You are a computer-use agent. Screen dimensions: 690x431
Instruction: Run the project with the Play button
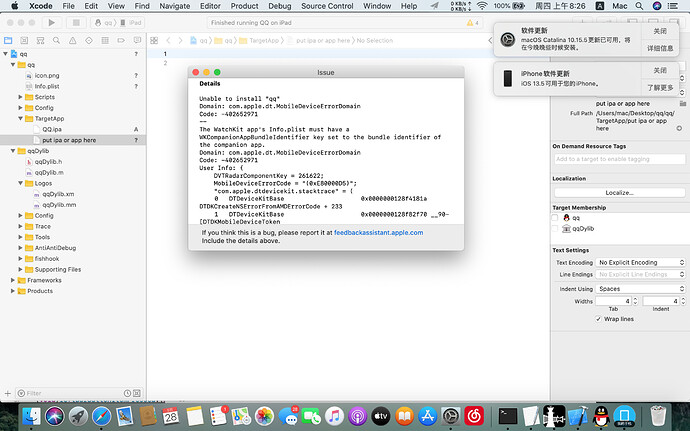pyautogui.click(x=51, y=22)
